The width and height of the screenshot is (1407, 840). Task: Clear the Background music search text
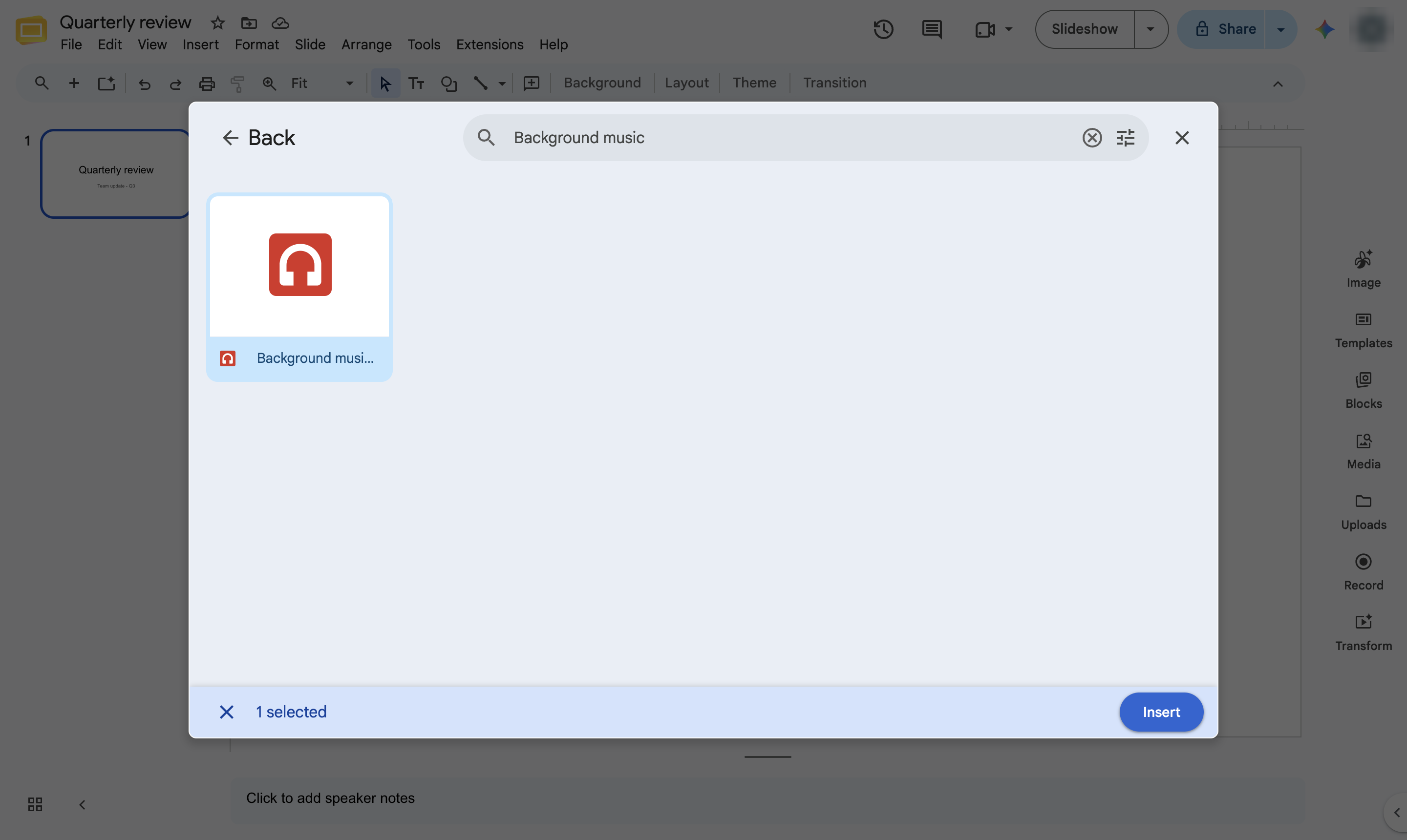click(x=1091, y=138)
